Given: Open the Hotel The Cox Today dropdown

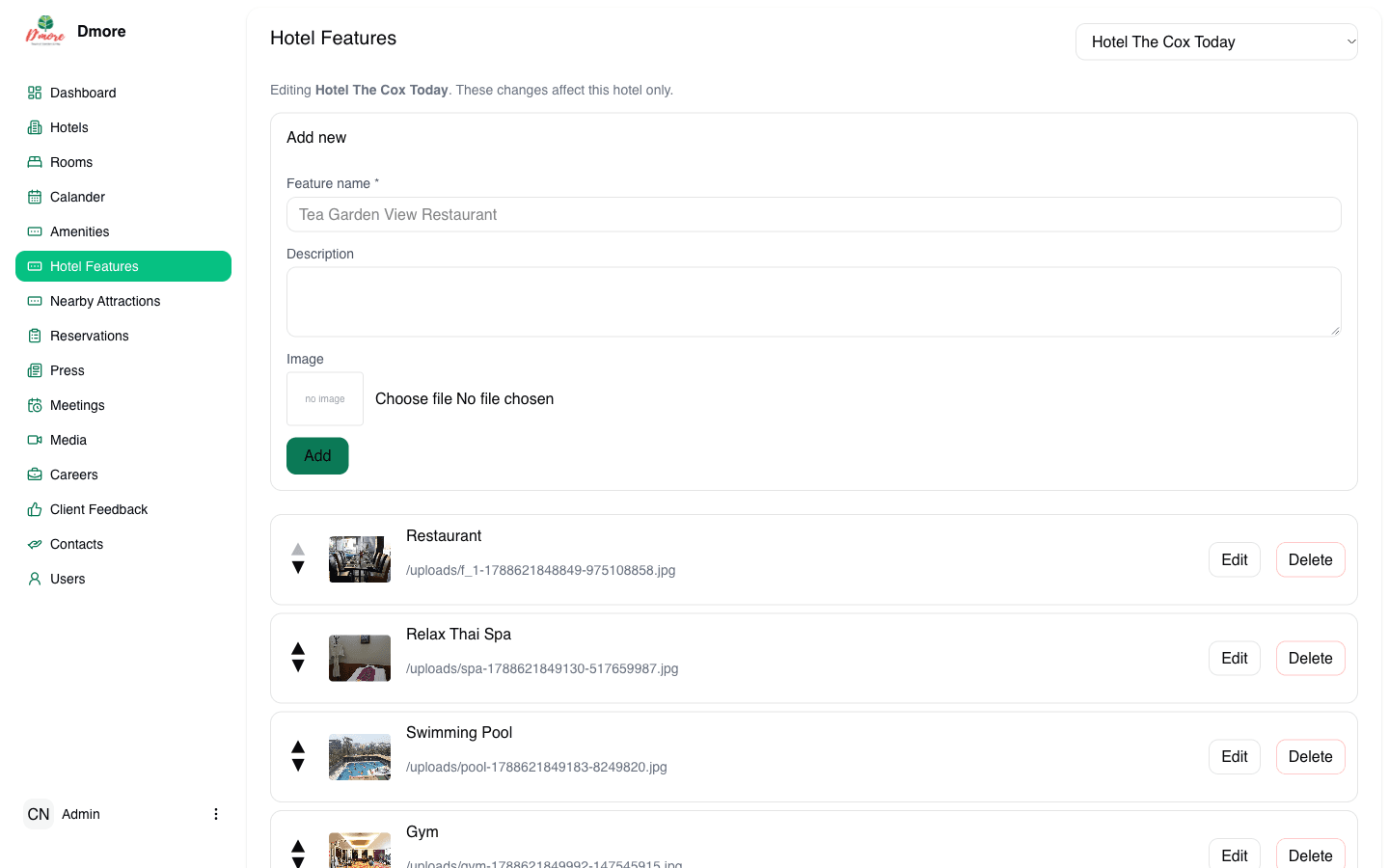Looking at the screenshot, I should click(x=1216, y=41).
